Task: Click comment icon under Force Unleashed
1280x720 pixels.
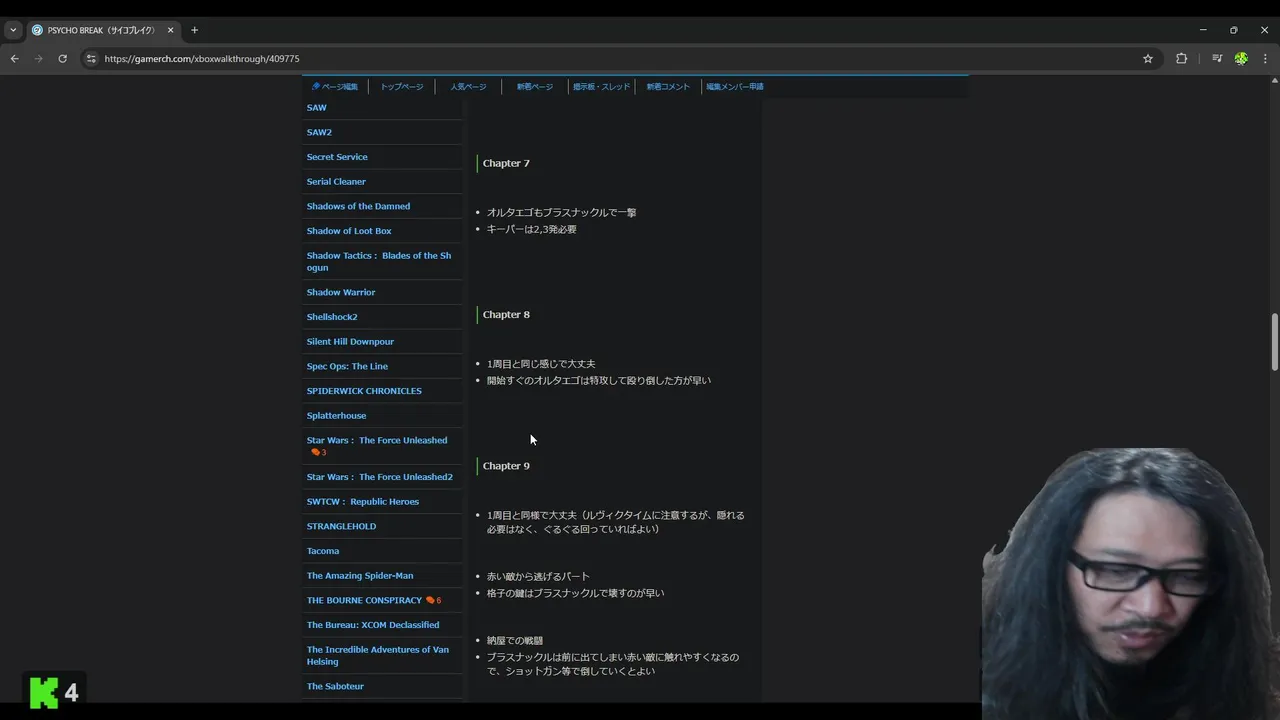Action: click(x=316, y=453)
